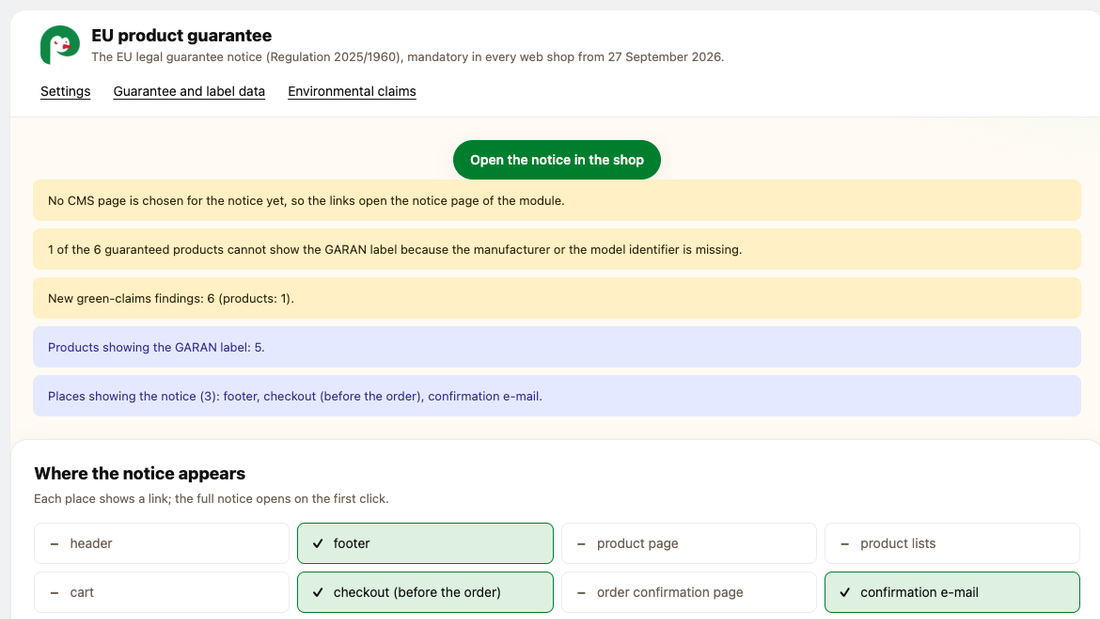Click the EU product guarantee title
Image resolution: width=1100 pixels, height=619 pixels.
click(x=182, y=35)
